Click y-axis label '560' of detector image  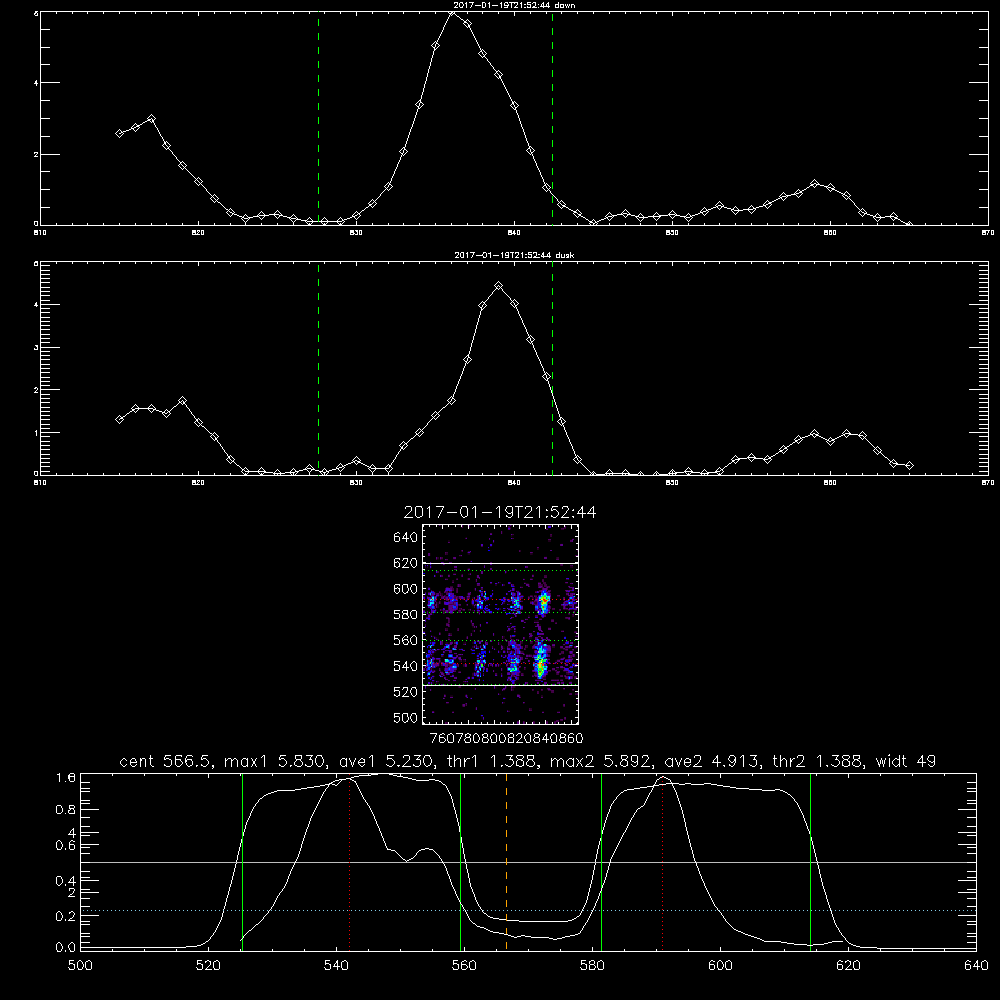pyautogui.click(x=405, y=640)
